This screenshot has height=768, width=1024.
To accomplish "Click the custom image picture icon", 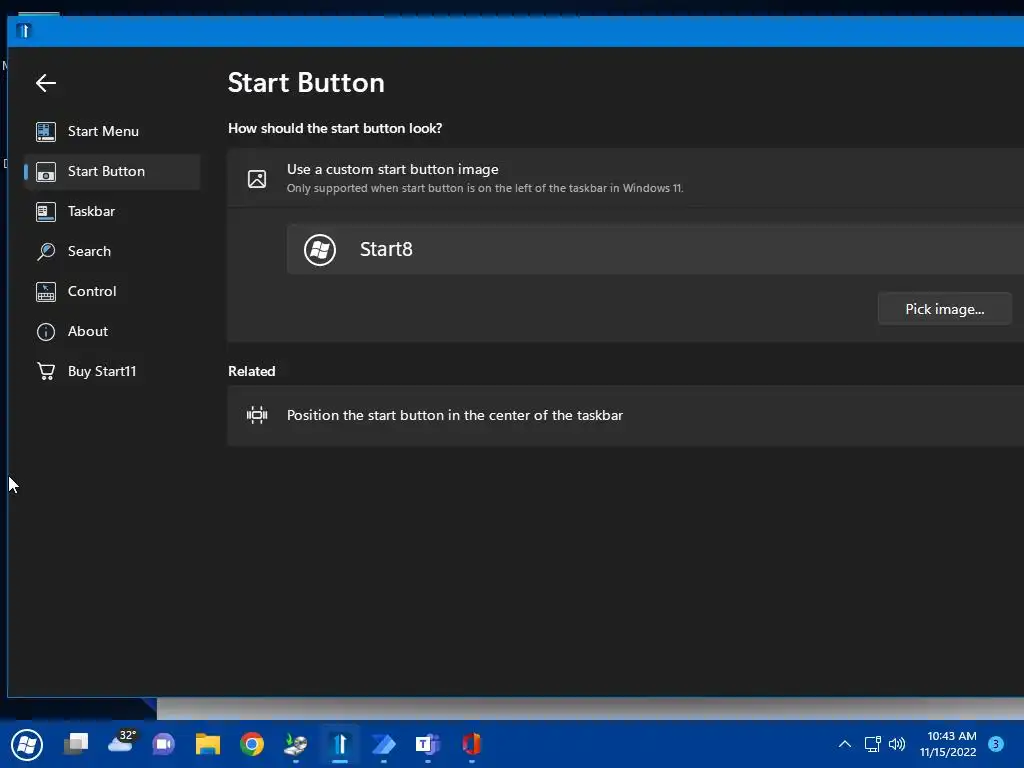I will tap(257, 178).
